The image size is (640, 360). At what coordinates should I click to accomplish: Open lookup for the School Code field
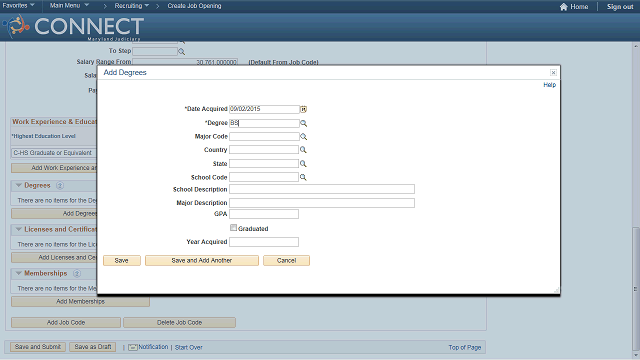click(x=303, y=177)
